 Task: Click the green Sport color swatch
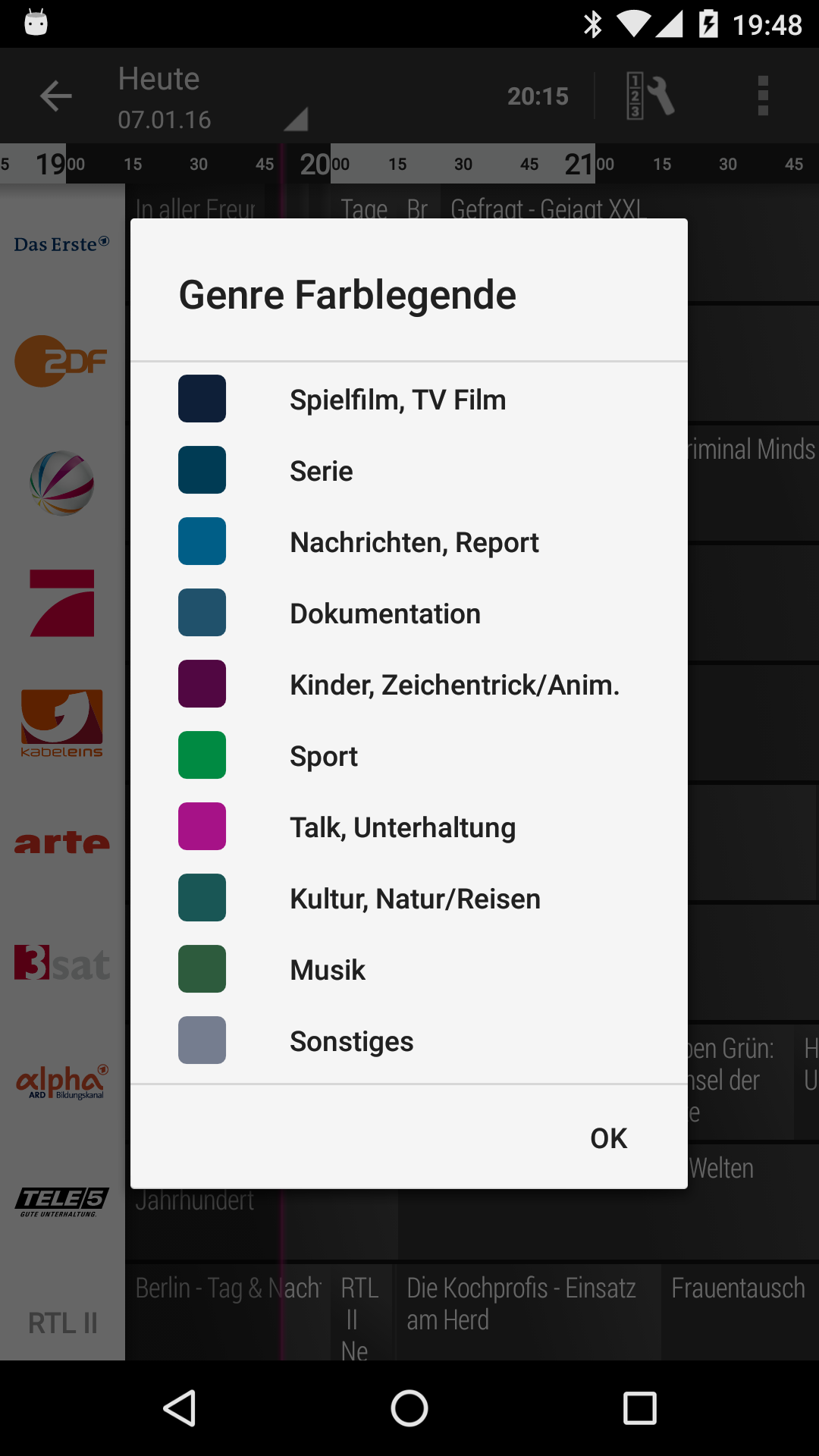coord(202,755)
